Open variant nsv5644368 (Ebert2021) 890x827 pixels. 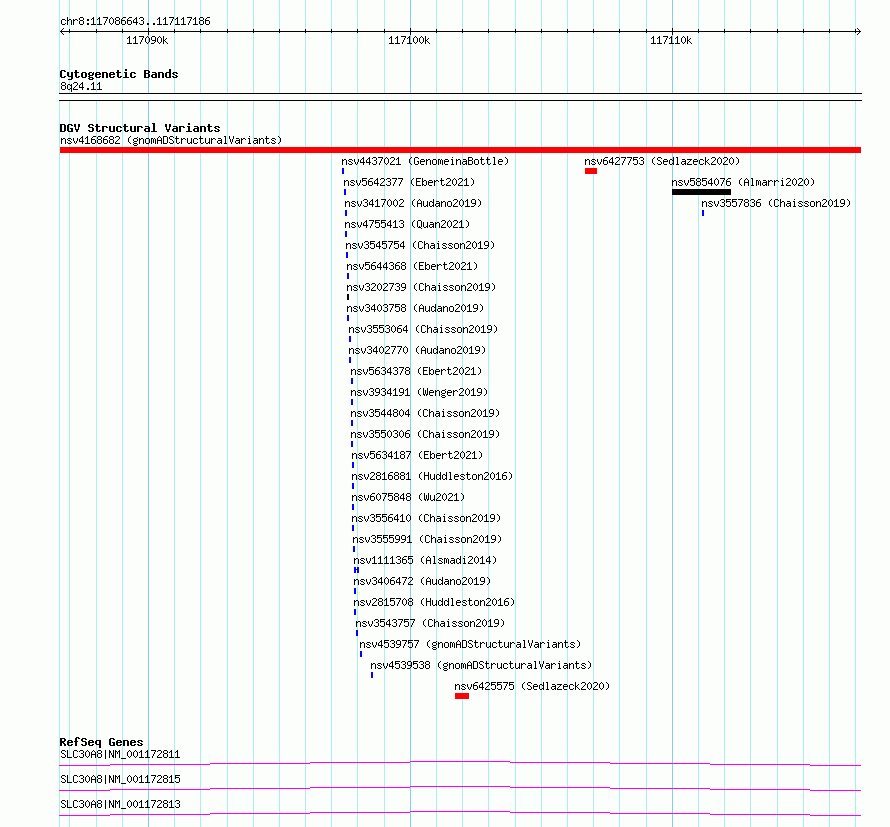[x=412, y=266]
